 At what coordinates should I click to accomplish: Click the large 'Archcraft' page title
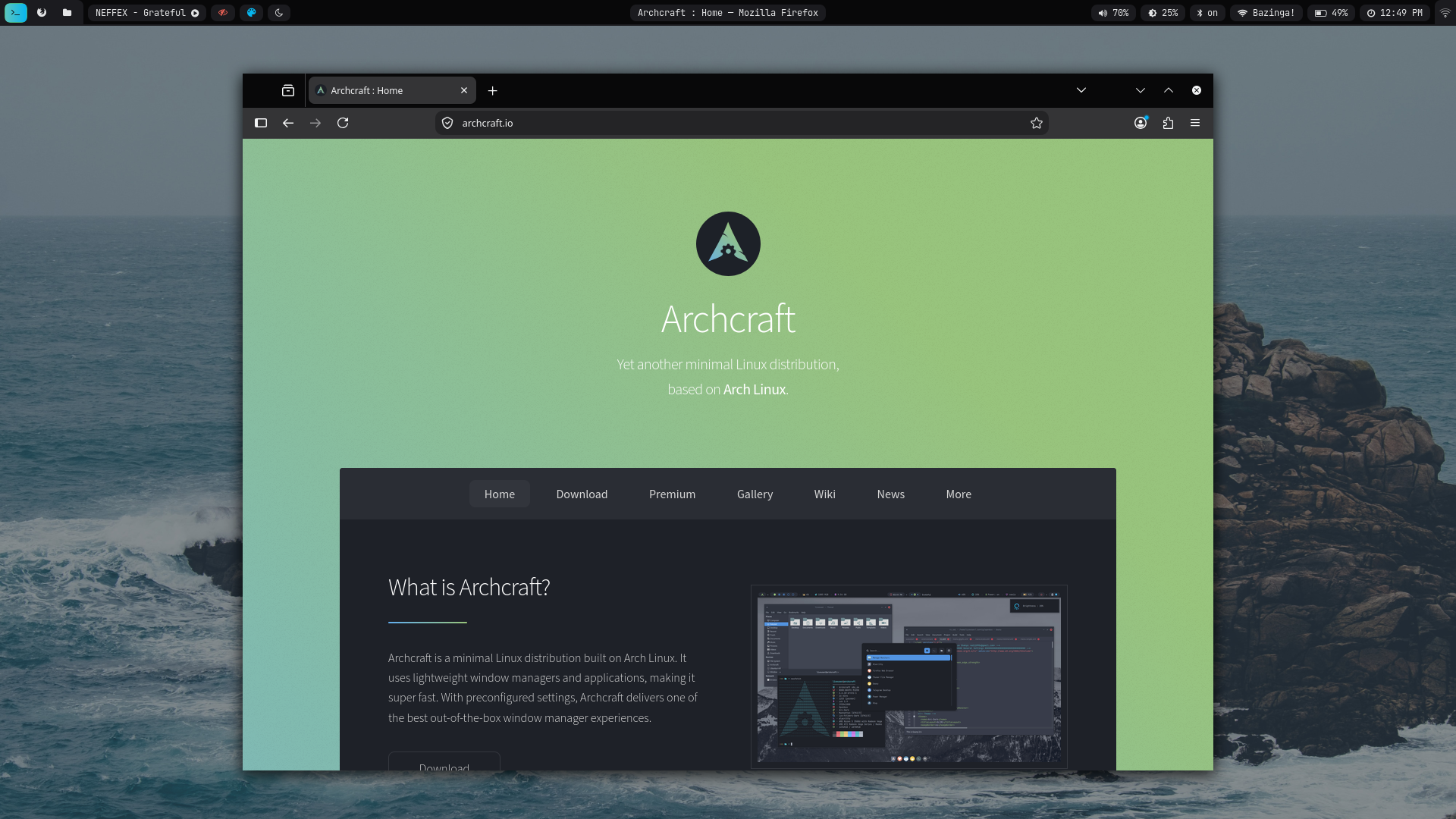[728, 319]
